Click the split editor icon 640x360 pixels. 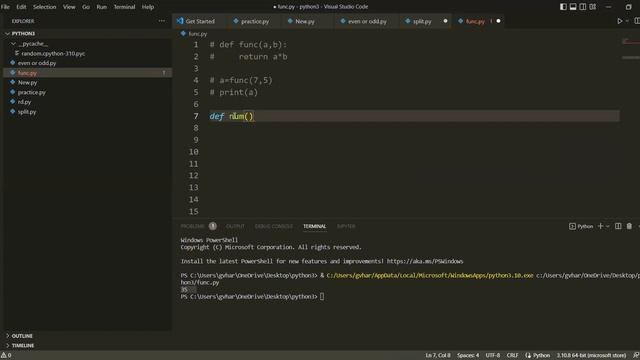pos(636,21)
